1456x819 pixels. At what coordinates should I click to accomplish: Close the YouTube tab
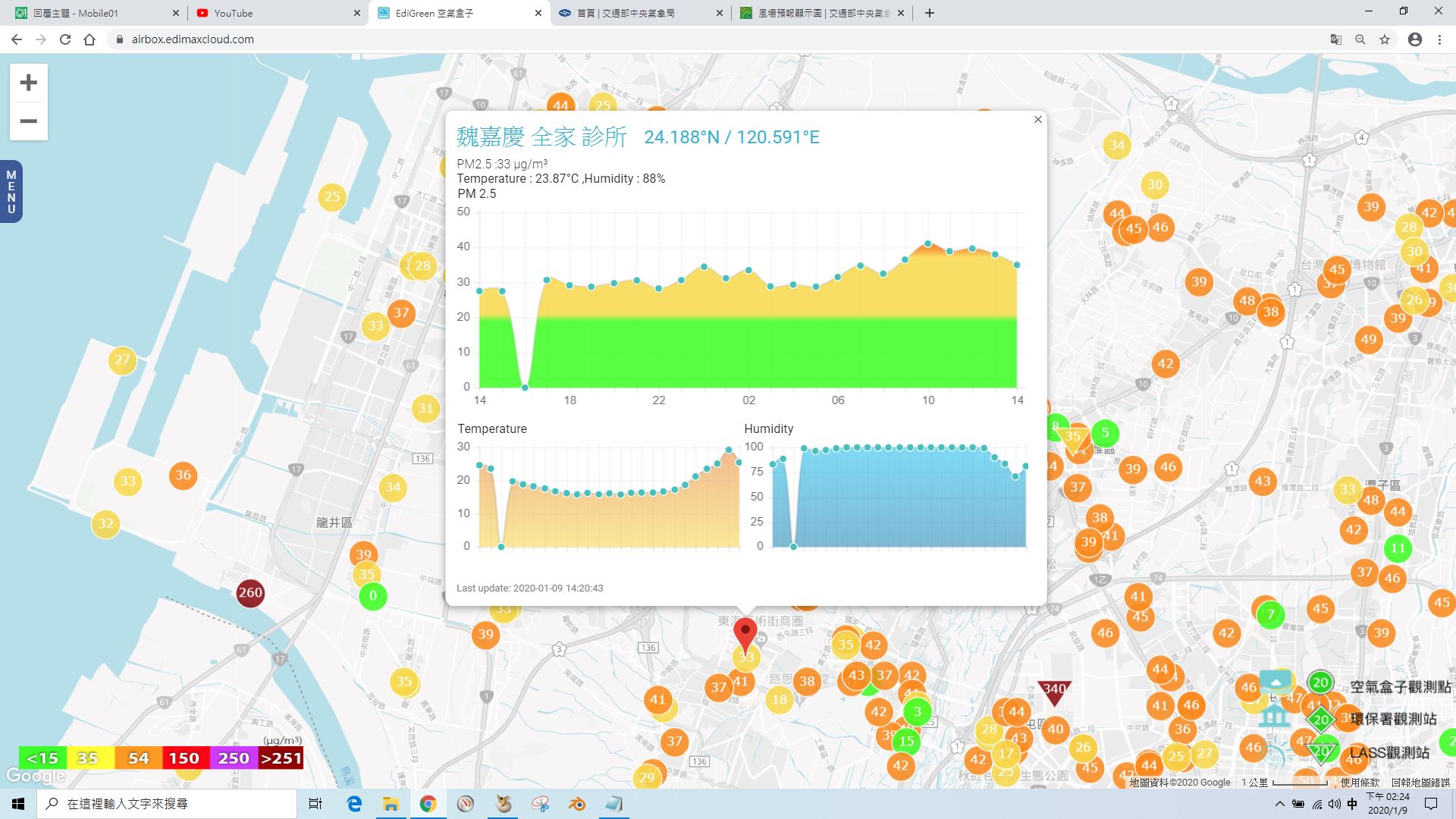pyautogui.click(x=357, y=13)
